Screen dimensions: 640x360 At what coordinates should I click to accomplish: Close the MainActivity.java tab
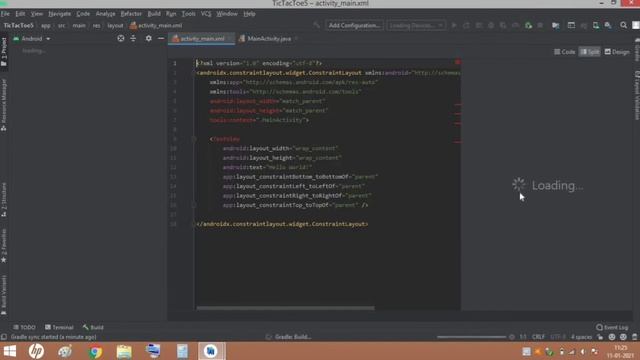[x=296, y=39]
